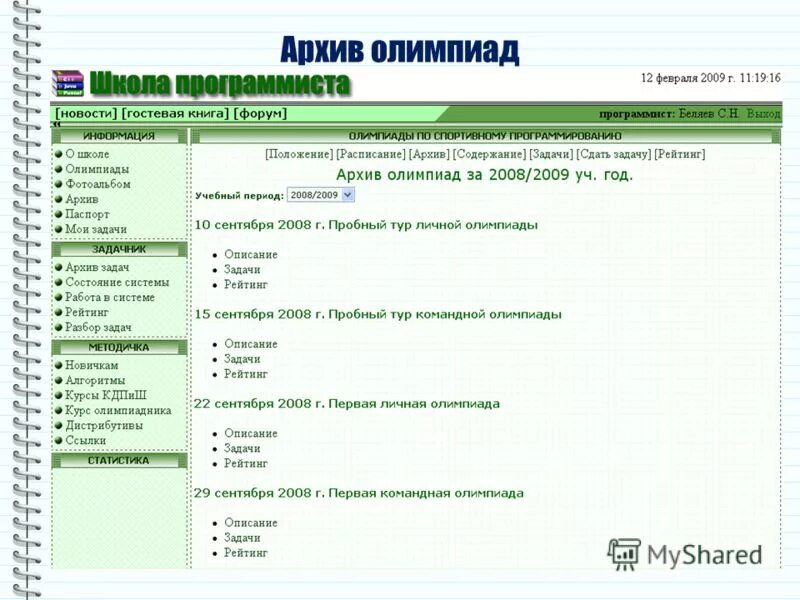Go to О школе in sidebar
The image size is (800, 600).
click(x=87, y=154)
